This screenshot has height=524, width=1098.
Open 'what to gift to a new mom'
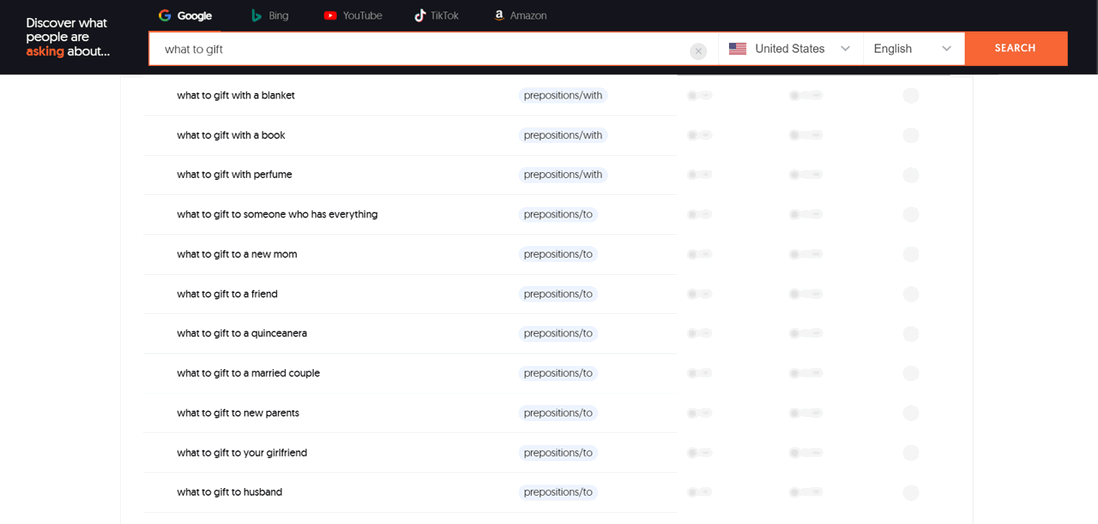pos(237,254)
